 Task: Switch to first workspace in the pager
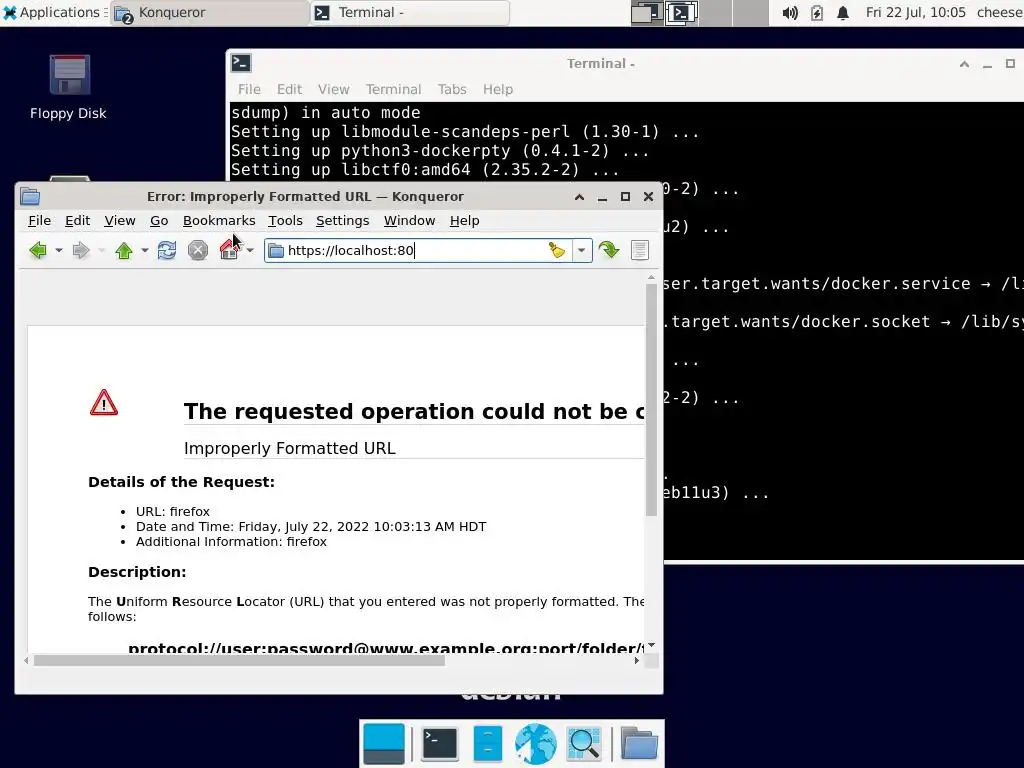(647, 12)
